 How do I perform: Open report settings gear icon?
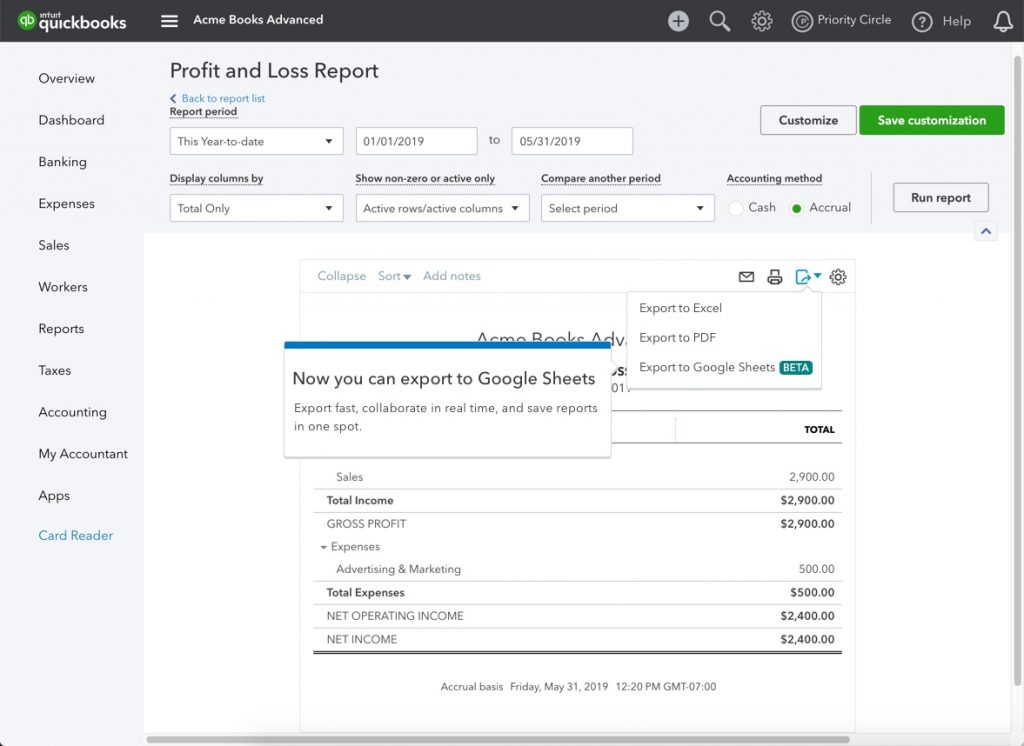838,277
